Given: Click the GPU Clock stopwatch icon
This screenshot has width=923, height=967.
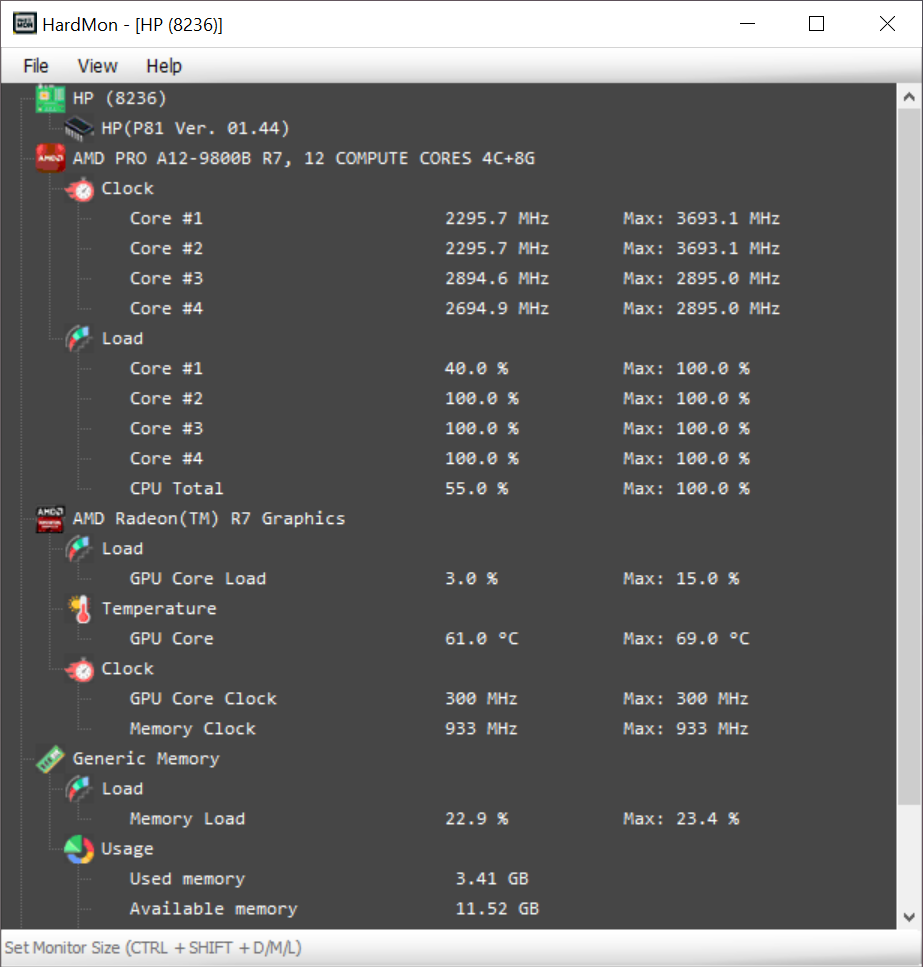Looking at the screenshot, I should point(79,669).
